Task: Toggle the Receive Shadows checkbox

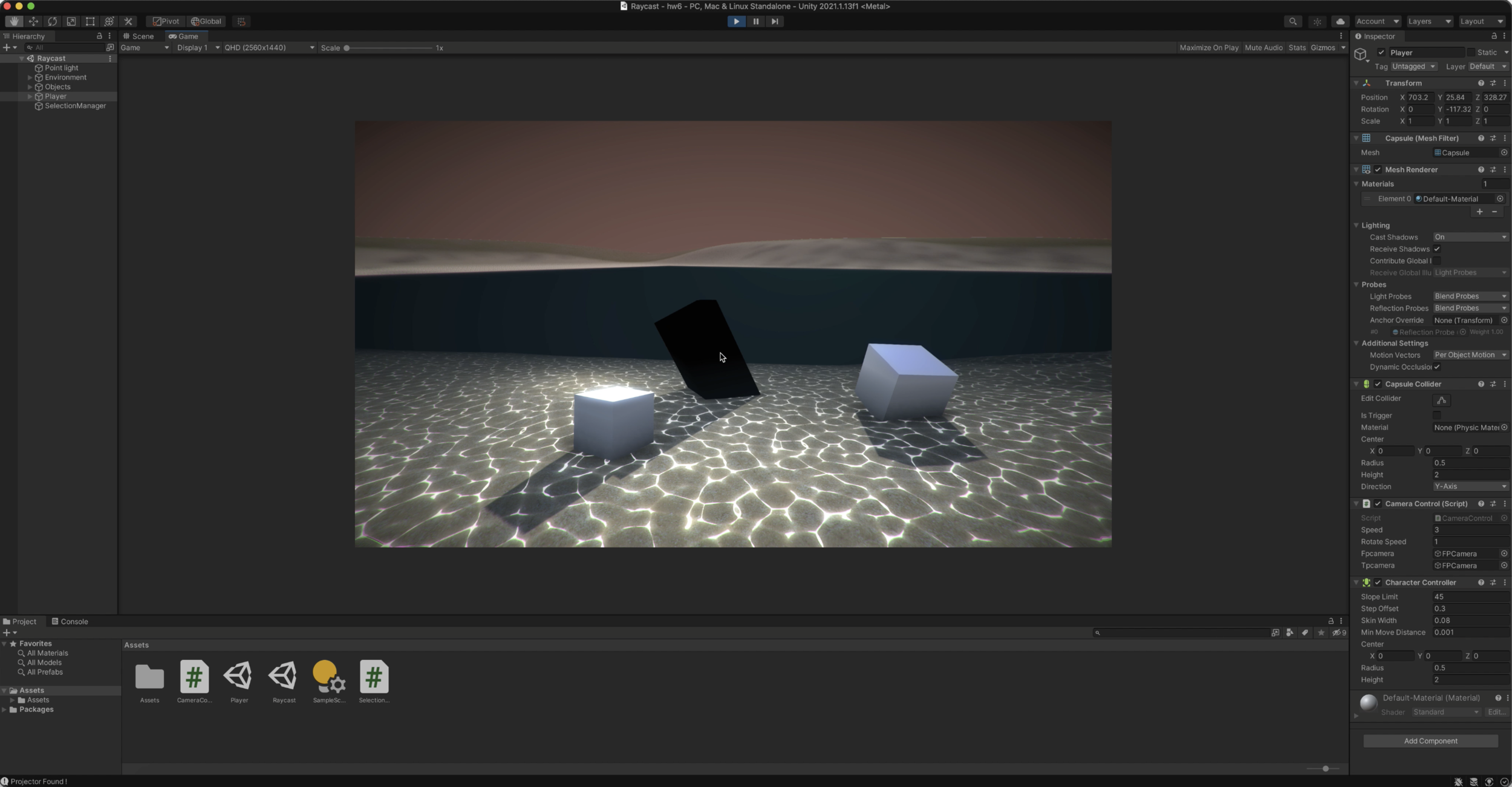Action: (x=1437, y=249)
